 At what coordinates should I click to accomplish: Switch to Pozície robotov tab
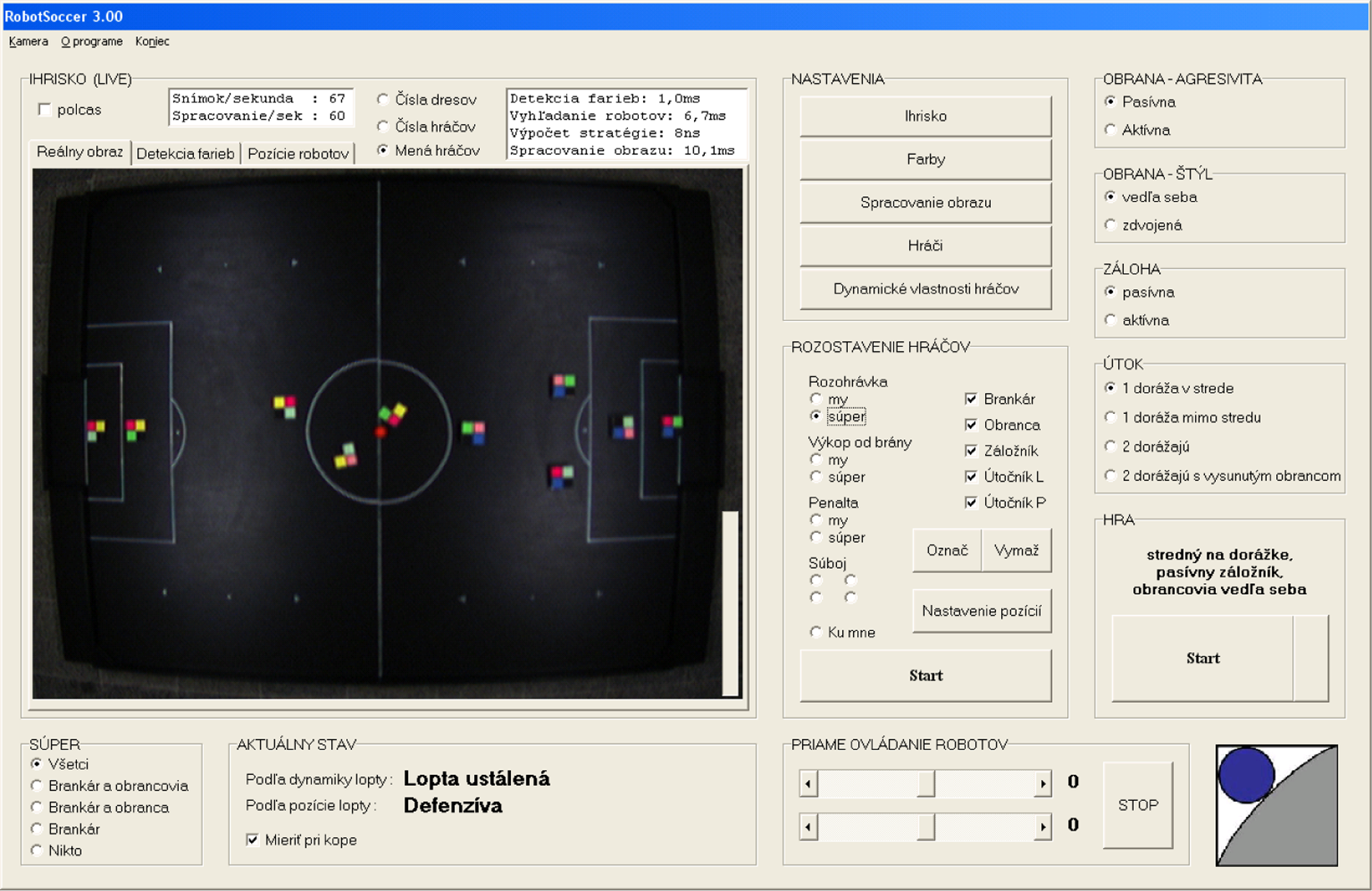tap(298, 154)
